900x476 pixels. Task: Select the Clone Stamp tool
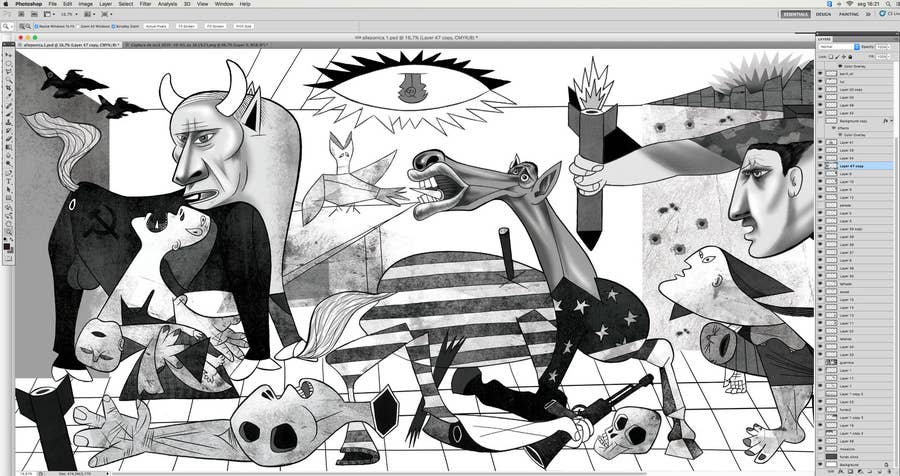(x=9, y=122)
